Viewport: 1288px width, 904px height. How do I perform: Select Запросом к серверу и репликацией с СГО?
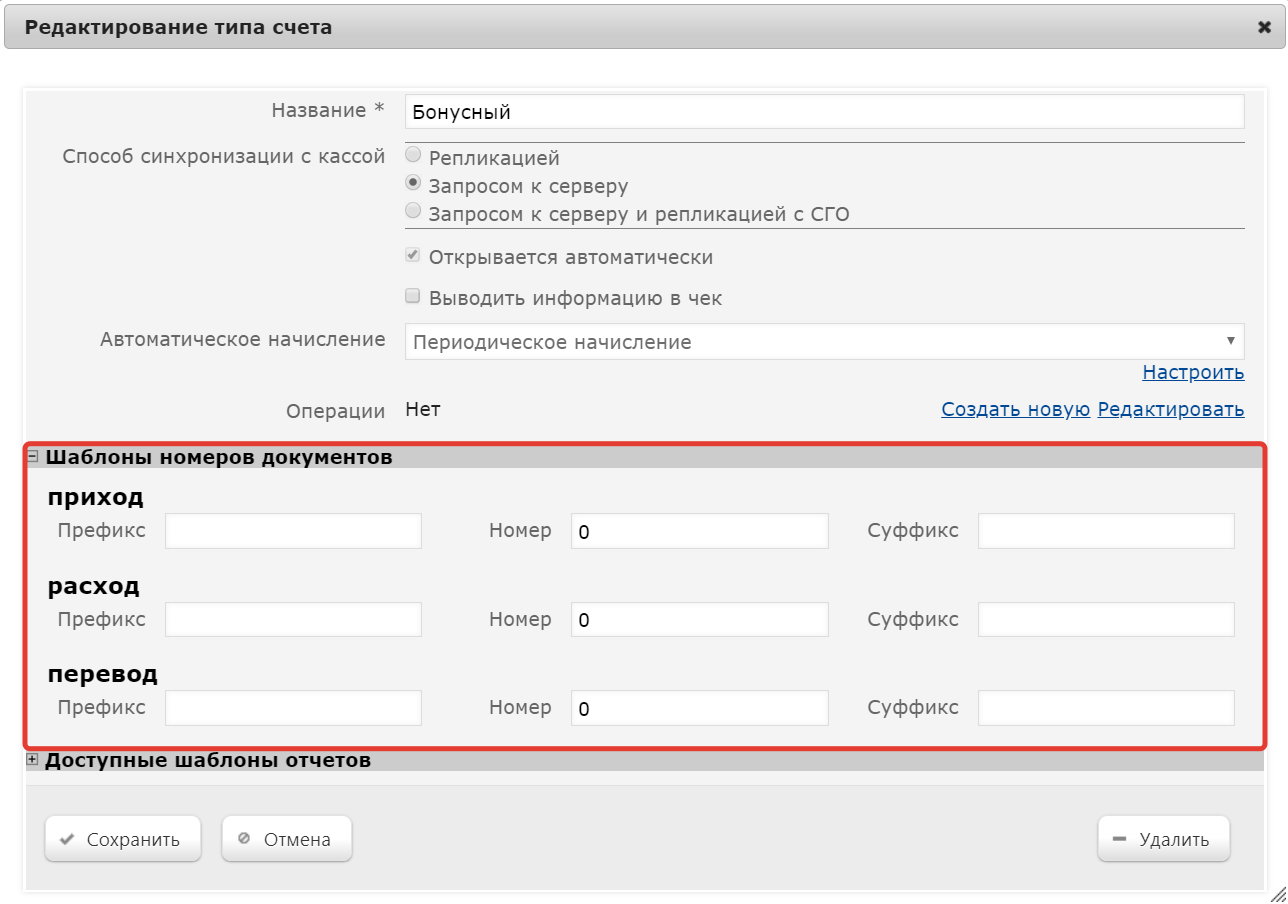click(x=413, y=211)
